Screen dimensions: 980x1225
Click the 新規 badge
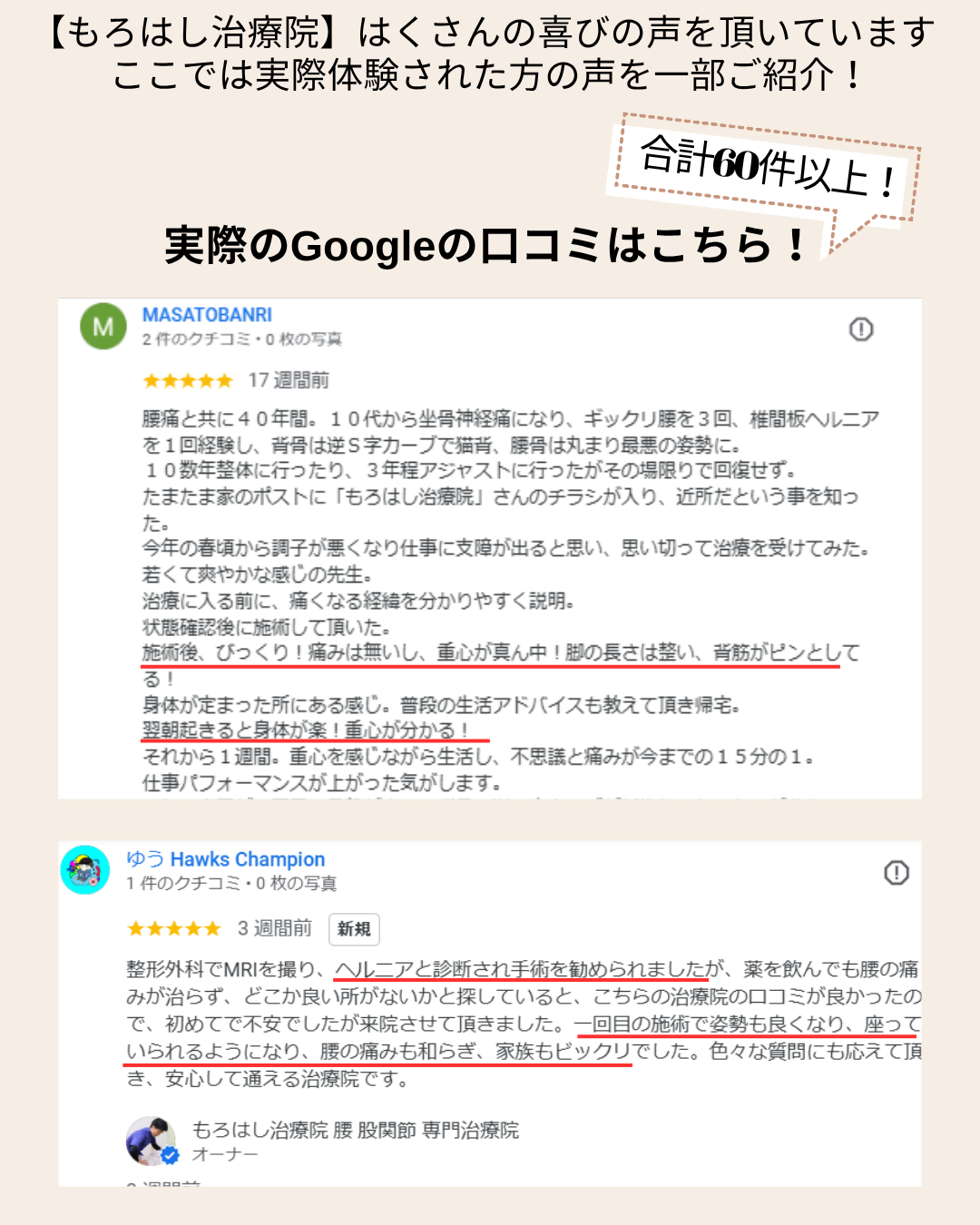click(x=354, y=929)
